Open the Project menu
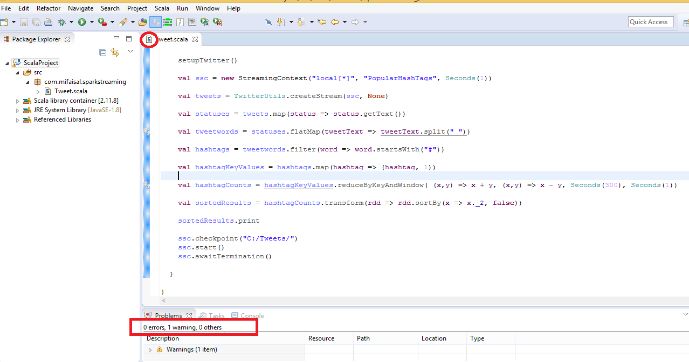 click(x=137, y=8)
